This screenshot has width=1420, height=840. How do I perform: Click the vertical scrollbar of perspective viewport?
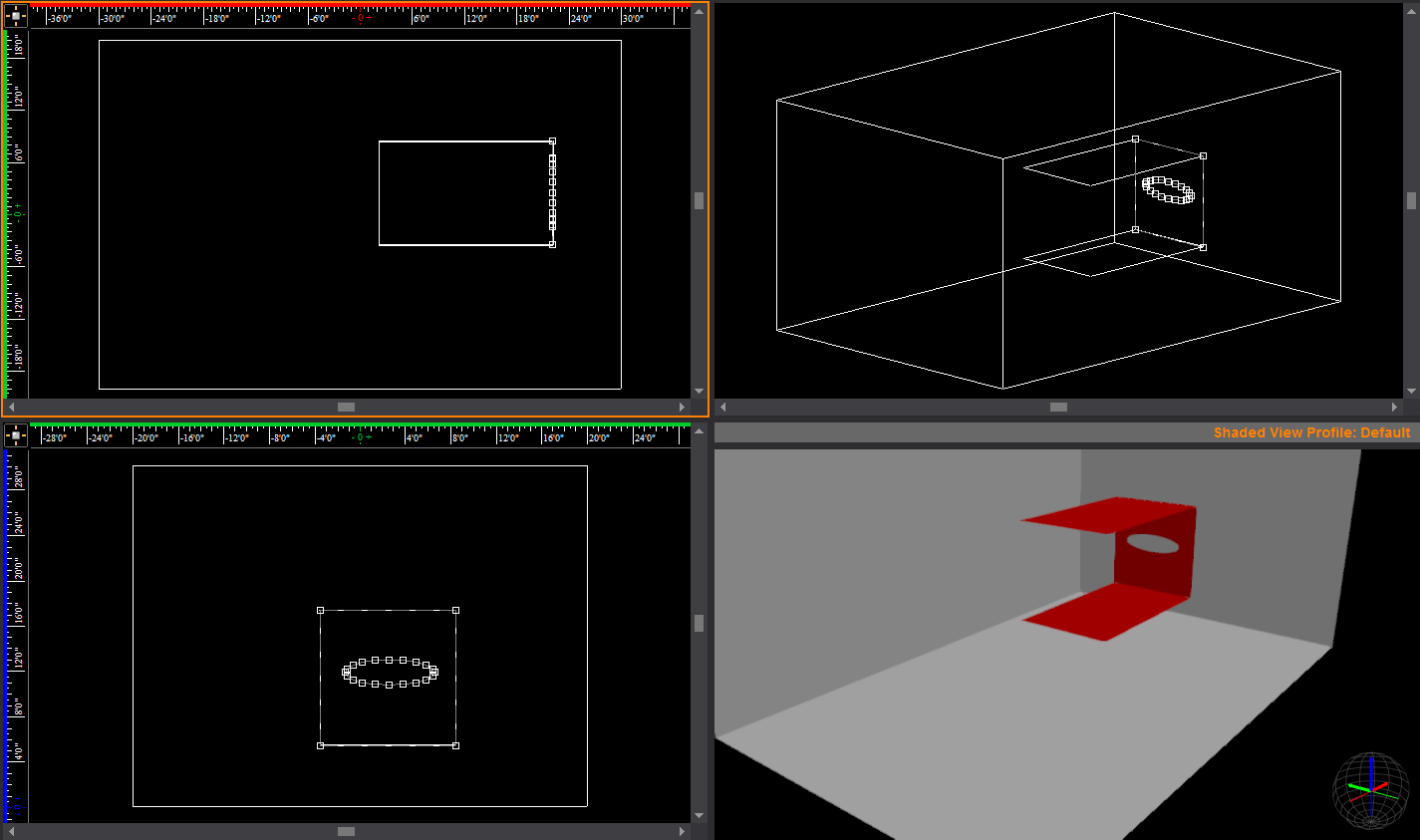[x=1411, y=199]
